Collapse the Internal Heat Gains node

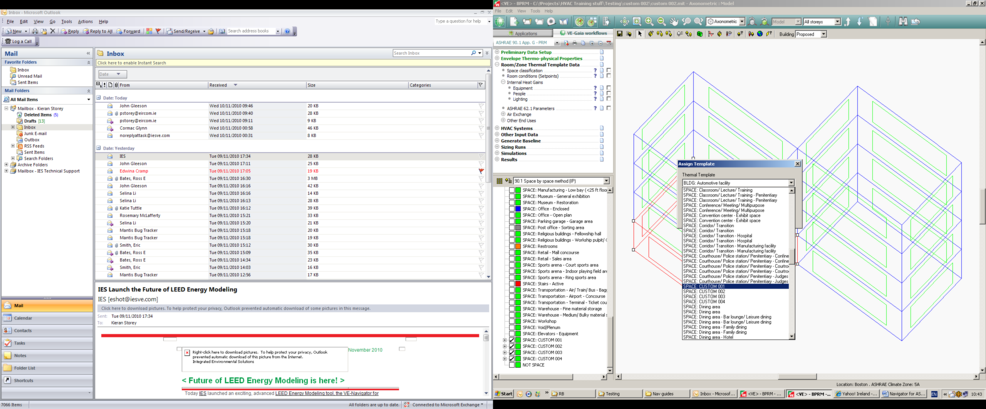point(503,82)
